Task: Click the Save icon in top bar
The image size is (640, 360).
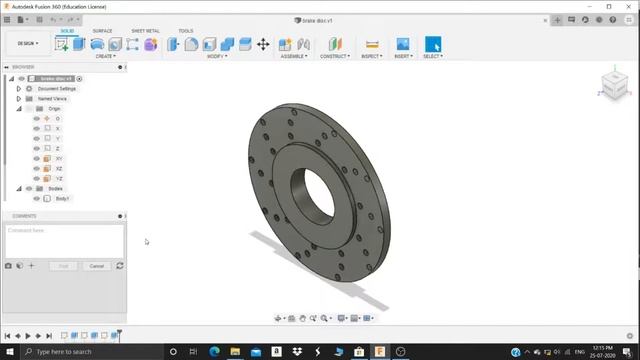Action: 40,20
